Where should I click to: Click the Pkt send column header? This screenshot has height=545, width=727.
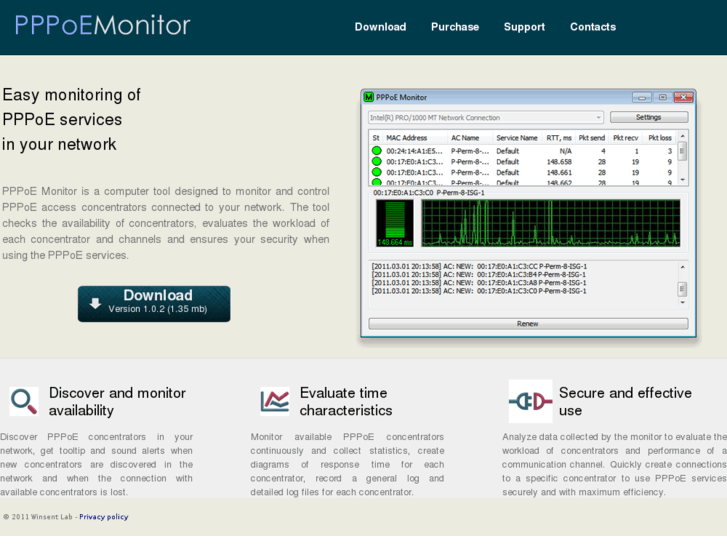coord(592,138)
